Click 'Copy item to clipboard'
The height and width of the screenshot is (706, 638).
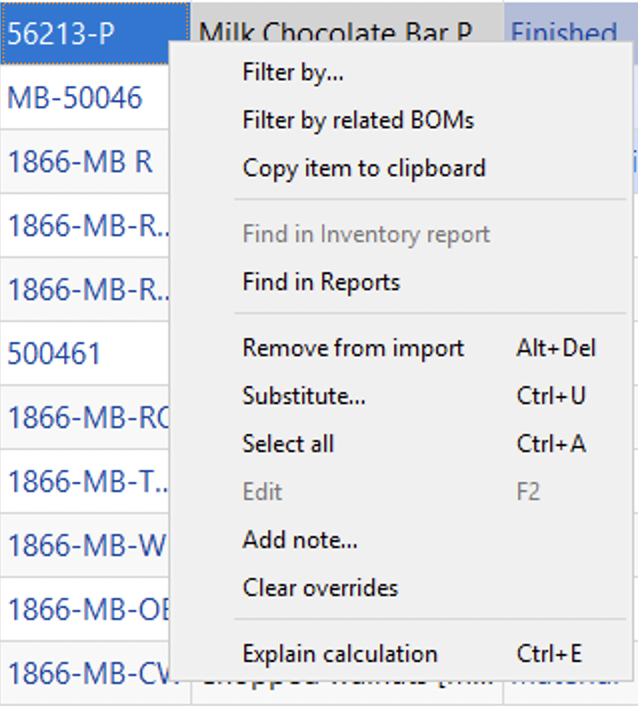pyautogui.click(x=364, y=168)
